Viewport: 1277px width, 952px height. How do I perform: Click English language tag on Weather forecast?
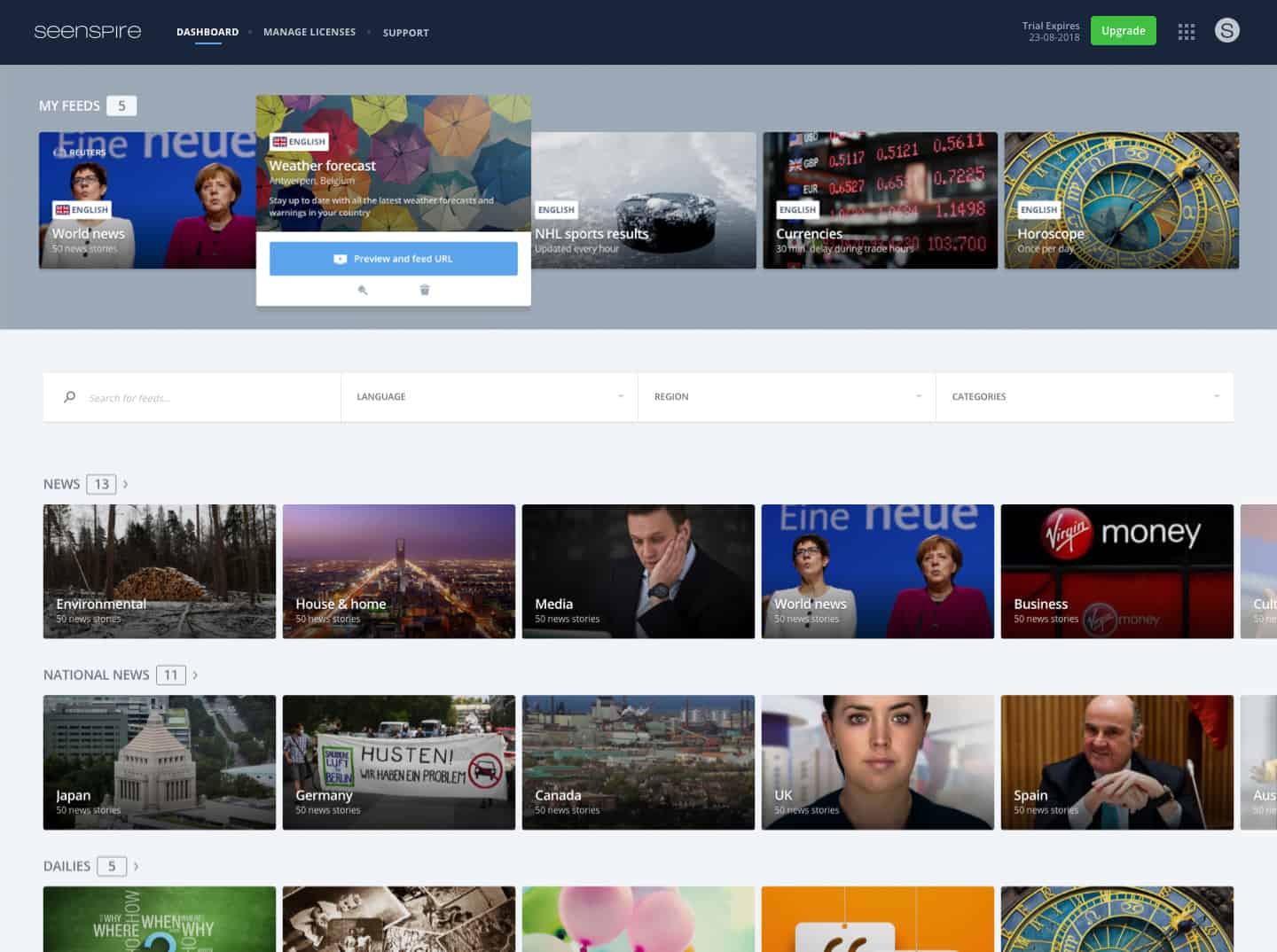point(299,142)
